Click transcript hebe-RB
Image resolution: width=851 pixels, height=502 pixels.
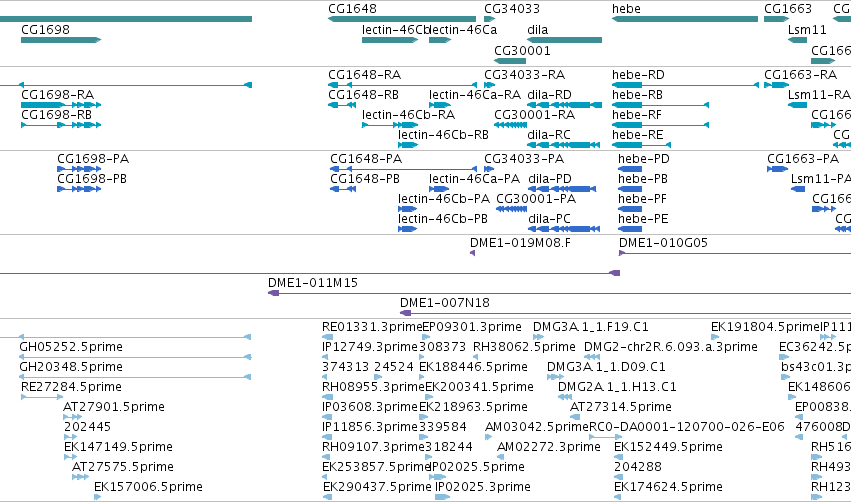(637, 94)
